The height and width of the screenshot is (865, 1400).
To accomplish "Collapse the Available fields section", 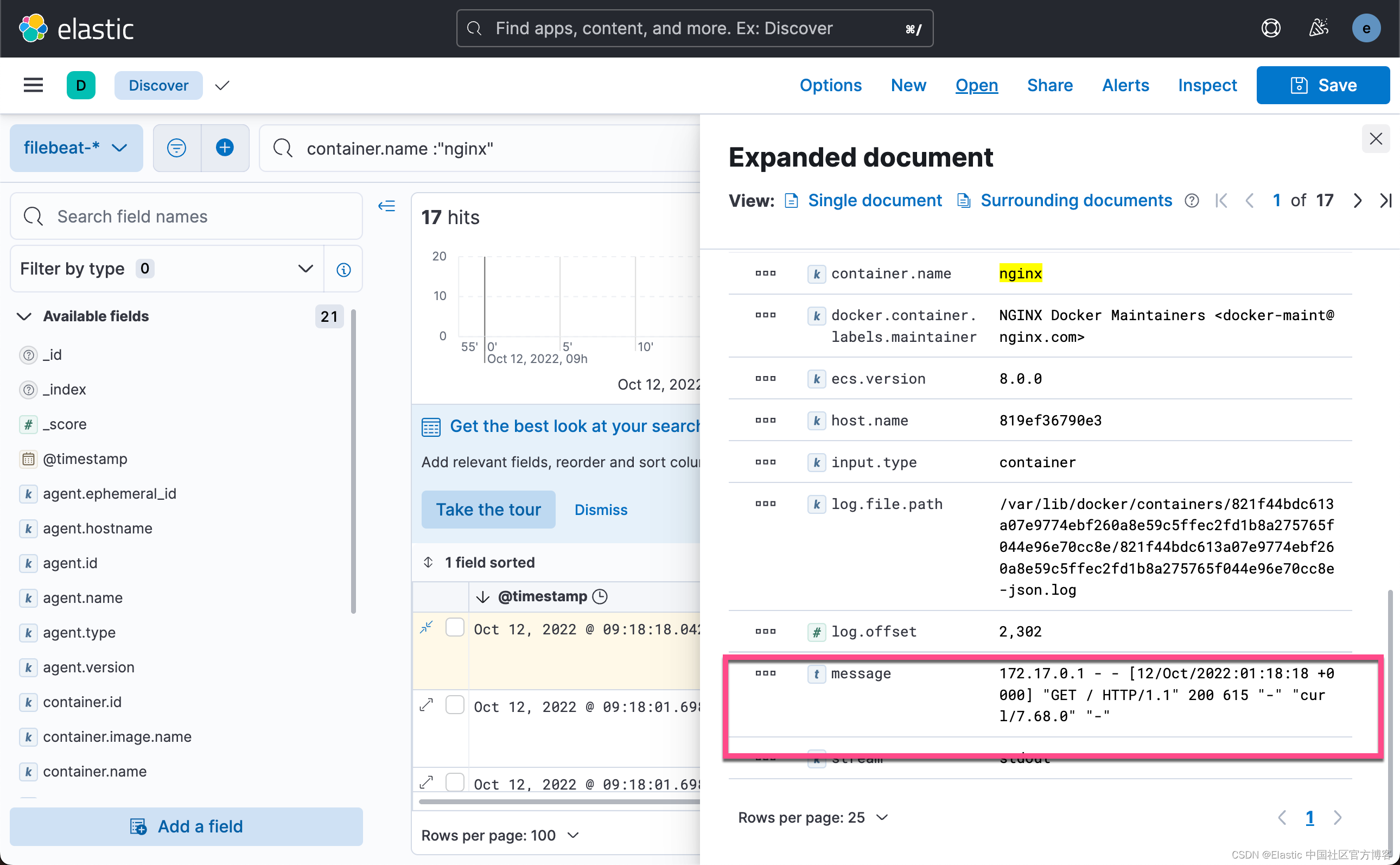I will tap(24, 316).
